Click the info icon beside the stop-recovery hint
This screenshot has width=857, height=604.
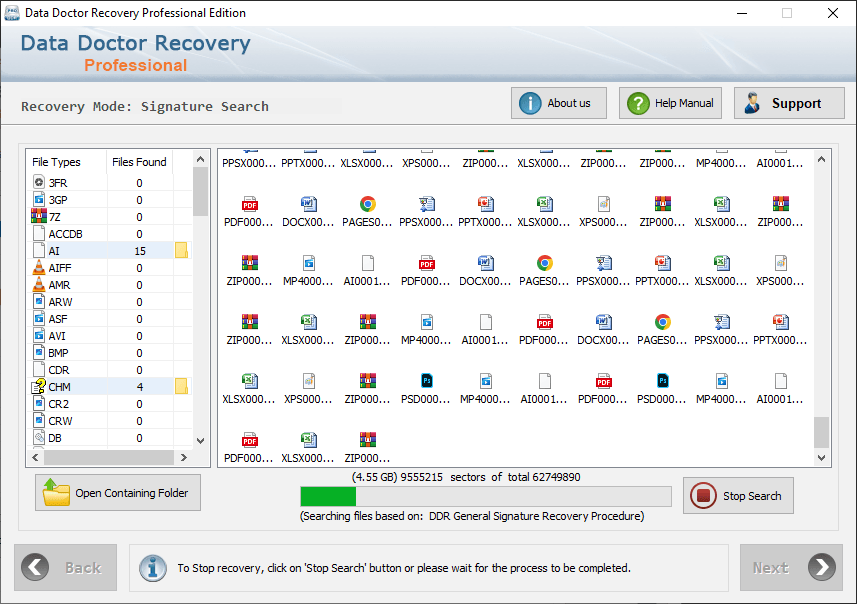tap(153, 568)
